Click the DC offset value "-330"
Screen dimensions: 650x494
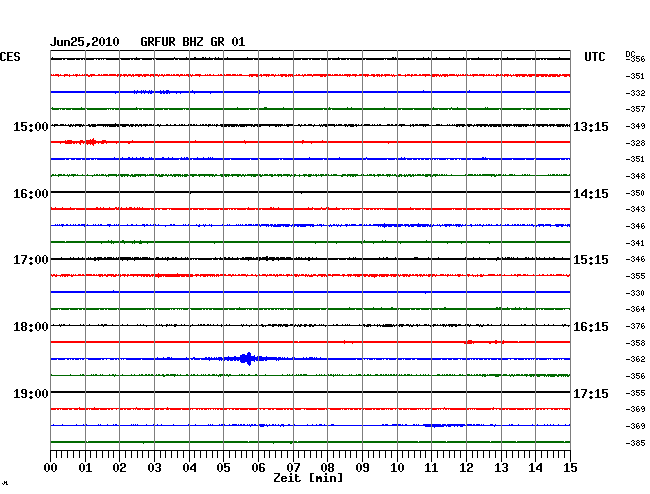pyautogui.click(x=635, y=293)
